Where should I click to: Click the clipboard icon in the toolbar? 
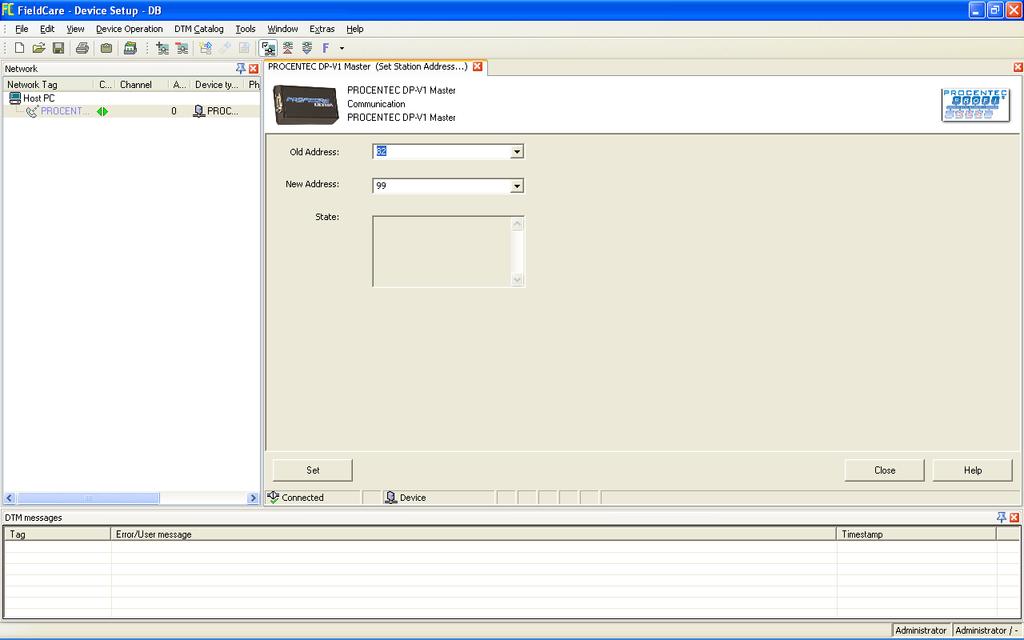click(x=106, y=48)
